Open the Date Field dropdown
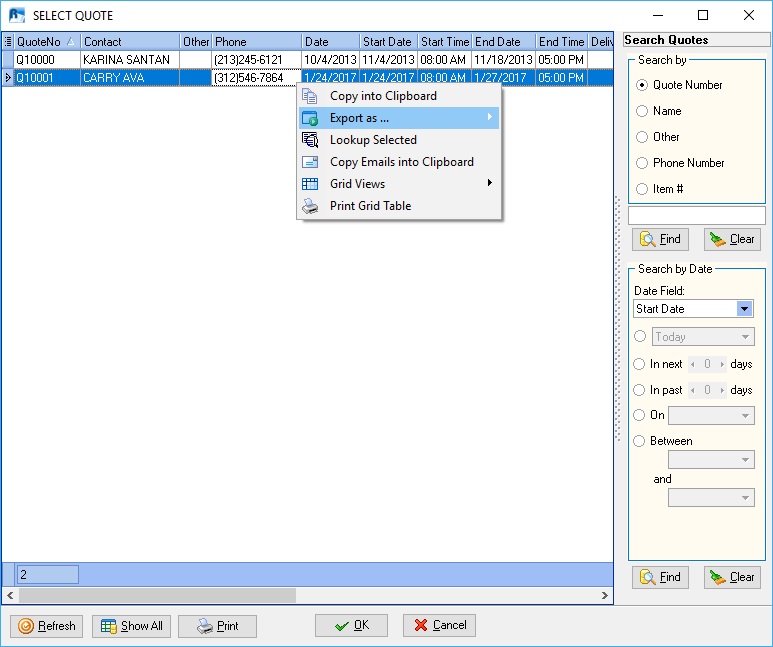The width and height of the screenshot is (773, 647). point(744,309)
